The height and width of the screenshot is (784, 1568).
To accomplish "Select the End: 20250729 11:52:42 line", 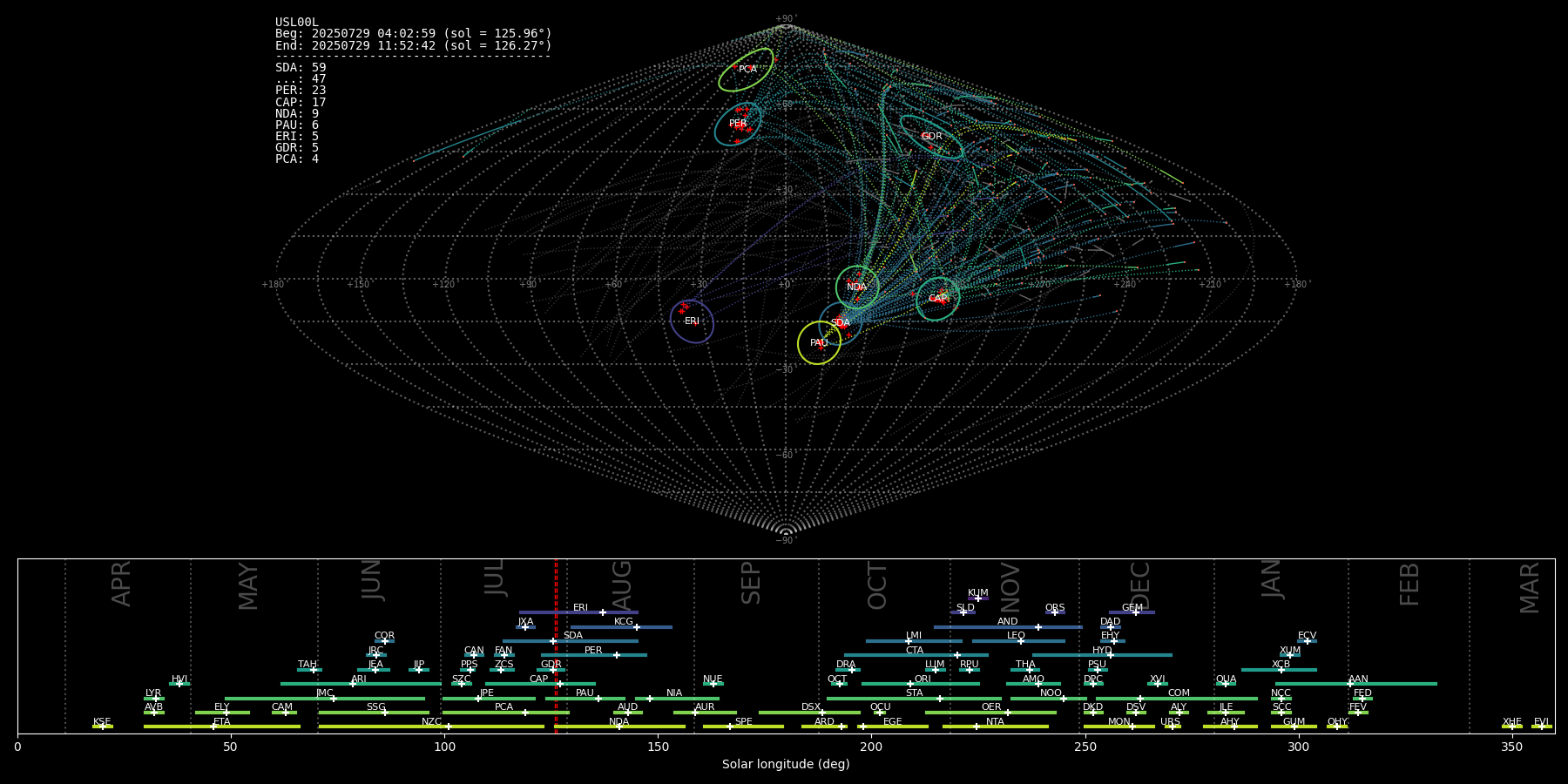I will (414, 45).
